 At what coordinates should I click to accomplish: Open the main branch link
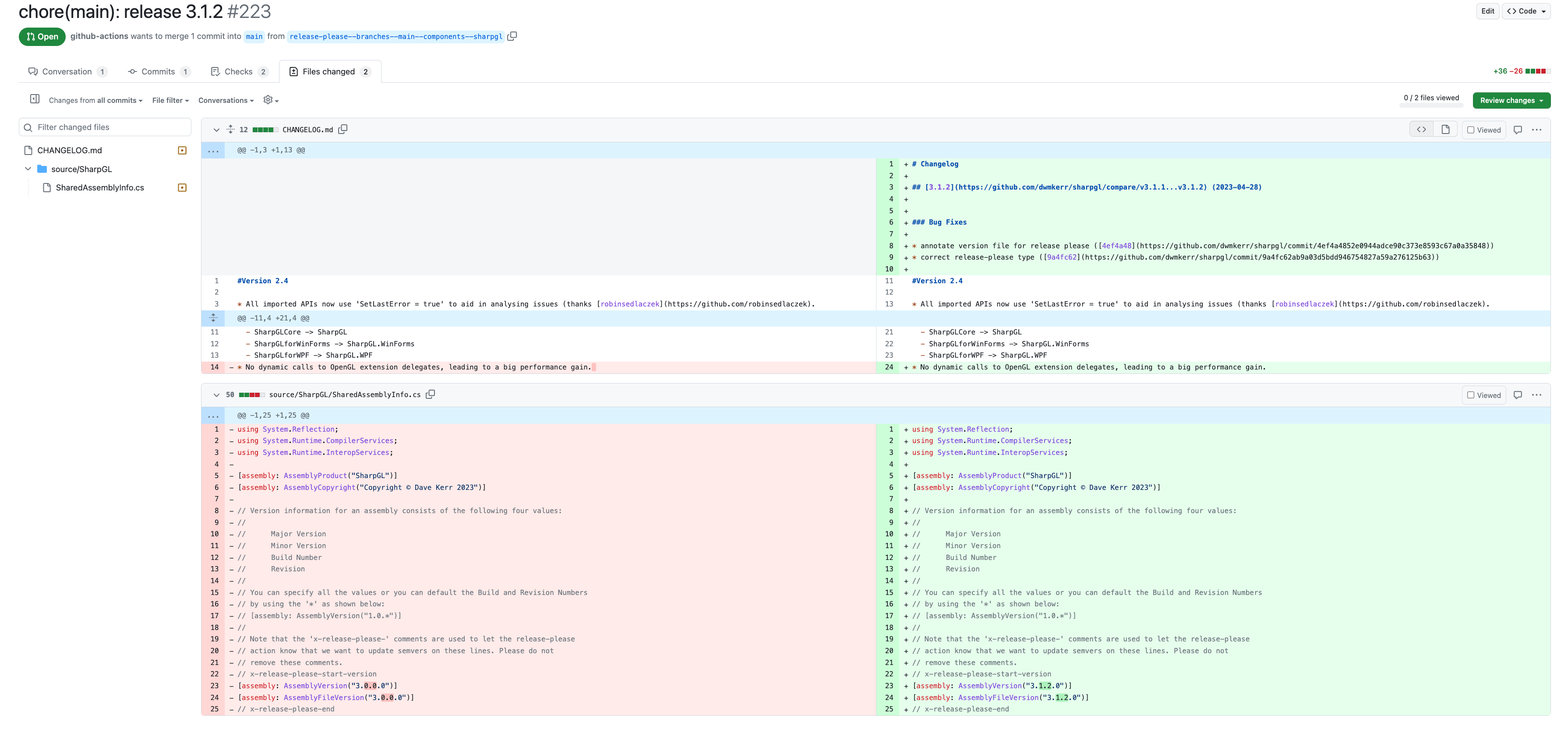point(254,36)
